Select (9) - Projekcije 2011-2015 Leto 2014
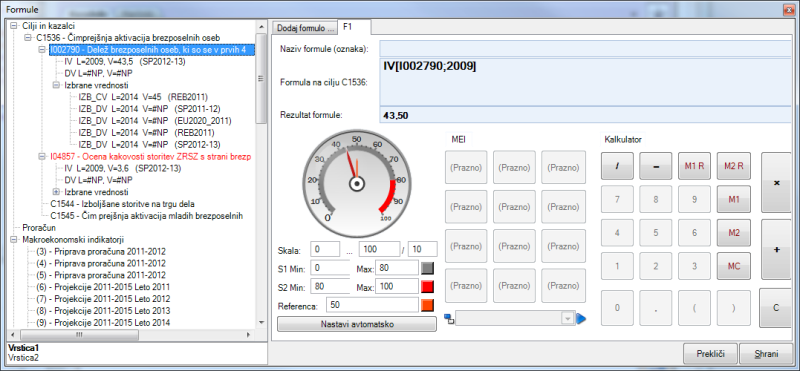Image resolution: width=800 pixels, height=371 pixels. tap(103, 323)
